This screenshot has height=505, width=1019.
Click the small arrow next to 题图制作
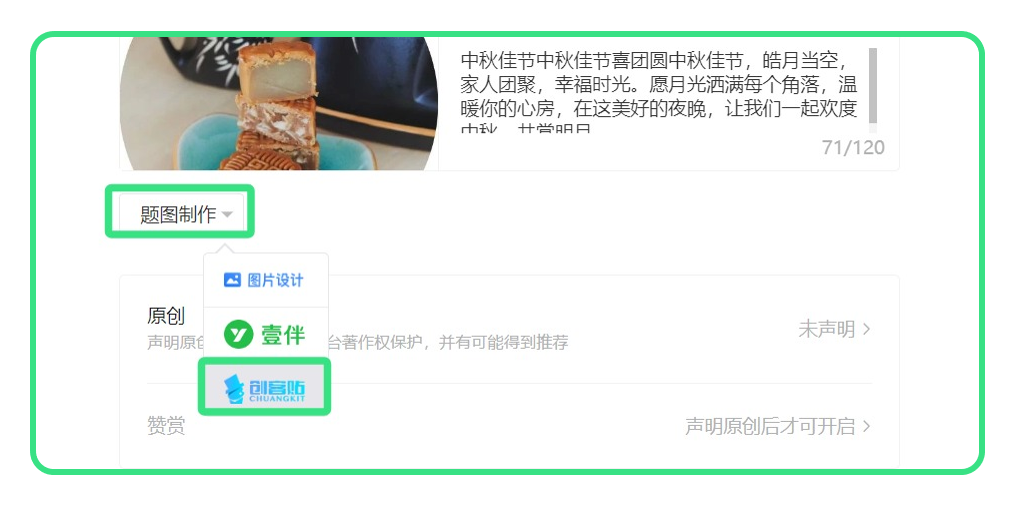click(227, 214)
